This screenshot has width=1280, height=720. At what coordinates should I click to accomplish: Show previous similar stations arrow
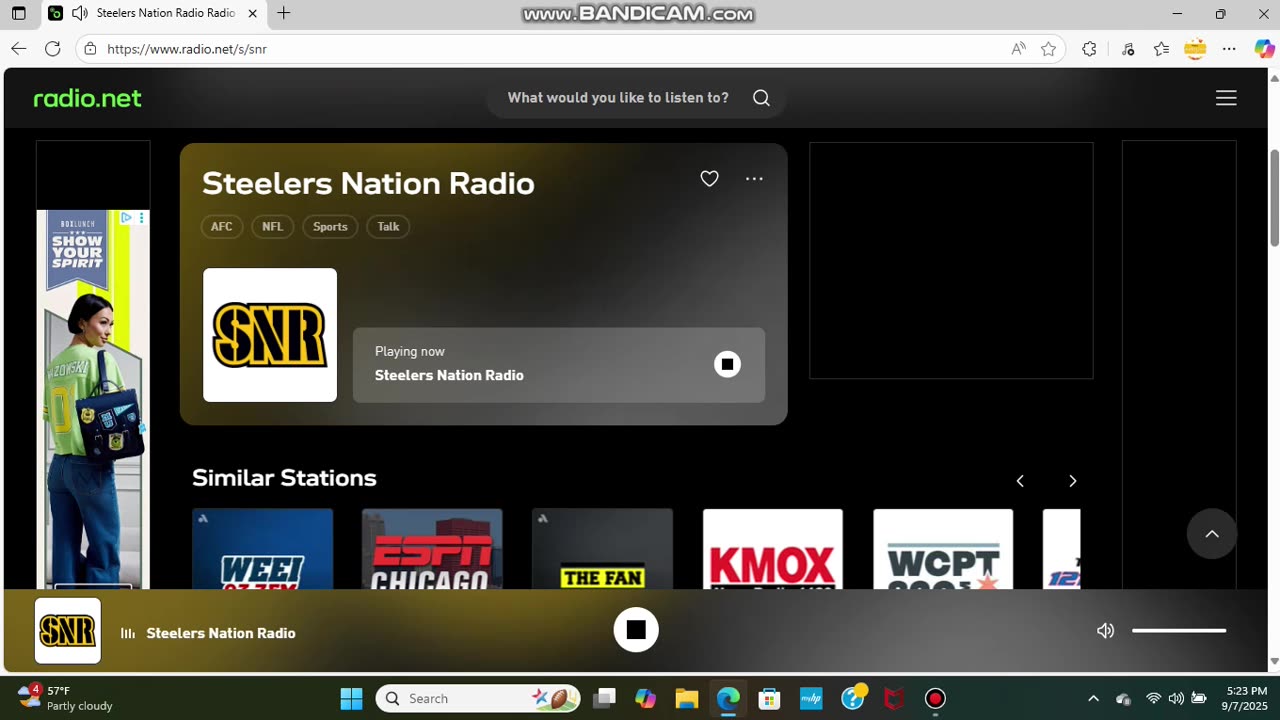[x=1020, y=481]
